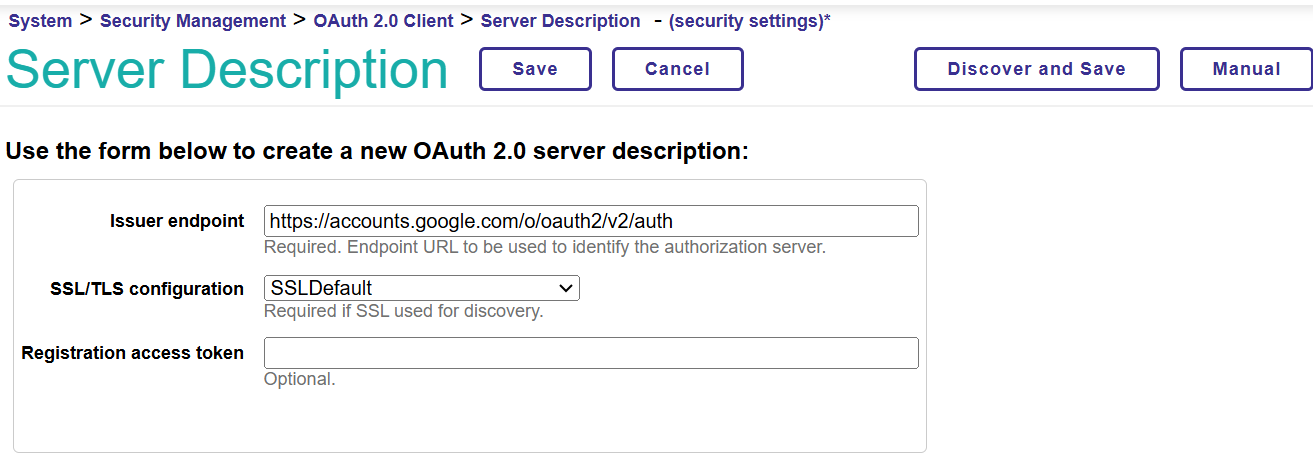Click 'Required if SSL used for discovery' hint
Viewport: 1313px width, 462px height.
(403, 311)
